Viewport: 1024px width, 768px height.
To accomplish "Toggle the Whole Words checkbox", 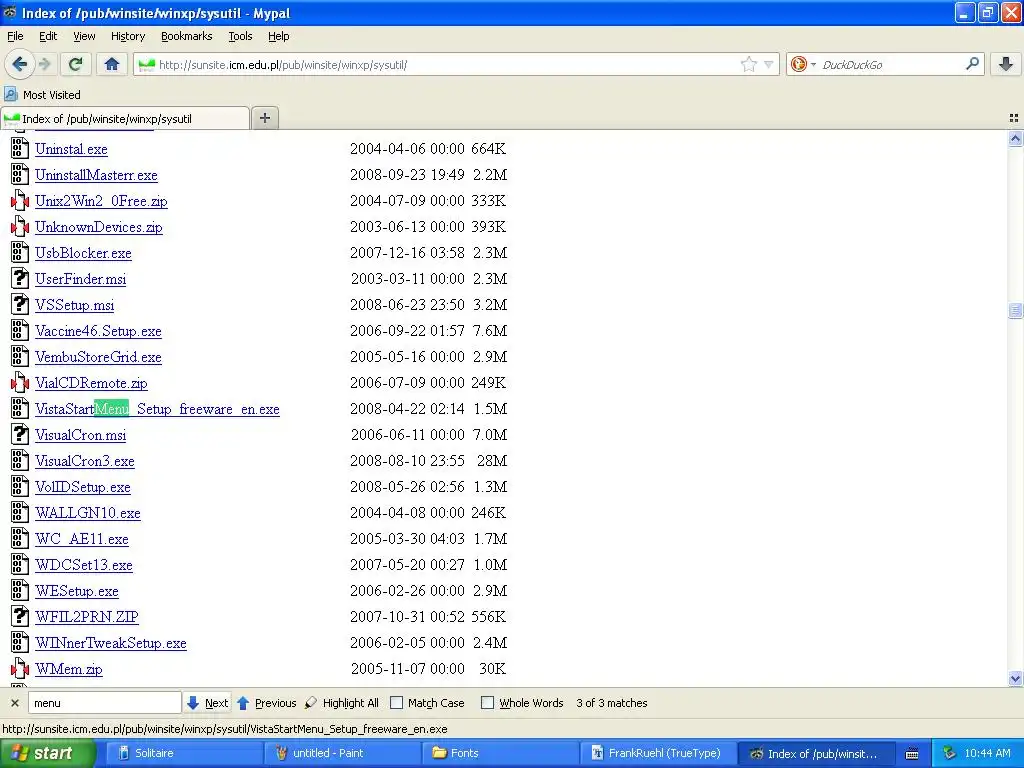I will [x=487, y=703].
